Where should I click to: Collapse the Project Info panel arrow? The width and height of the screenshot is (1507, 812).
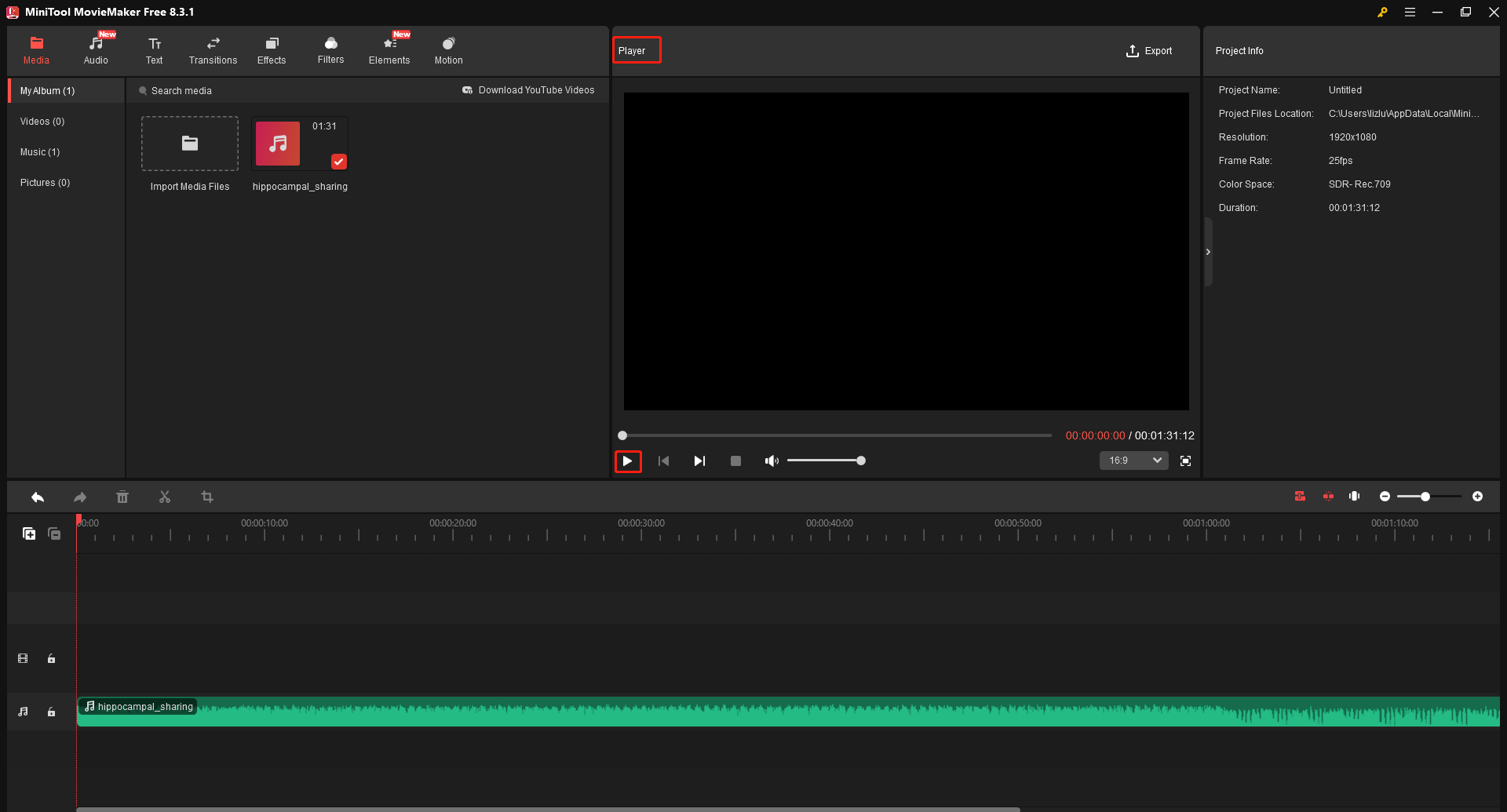pos(1208,252)
